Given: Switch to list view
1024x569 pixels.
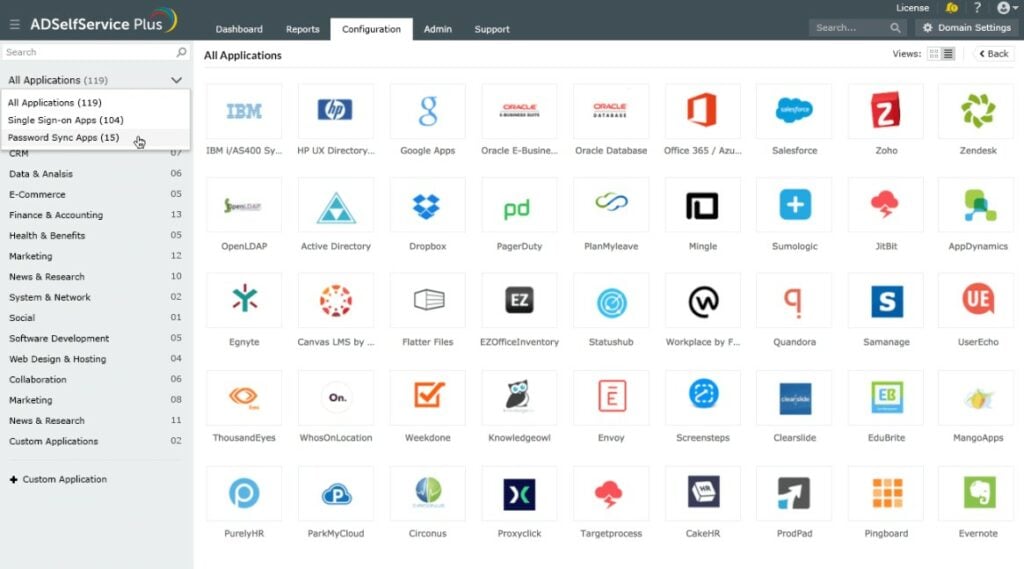Looking at the screenshot, I should pyautogui.click(x=948, y=54).
